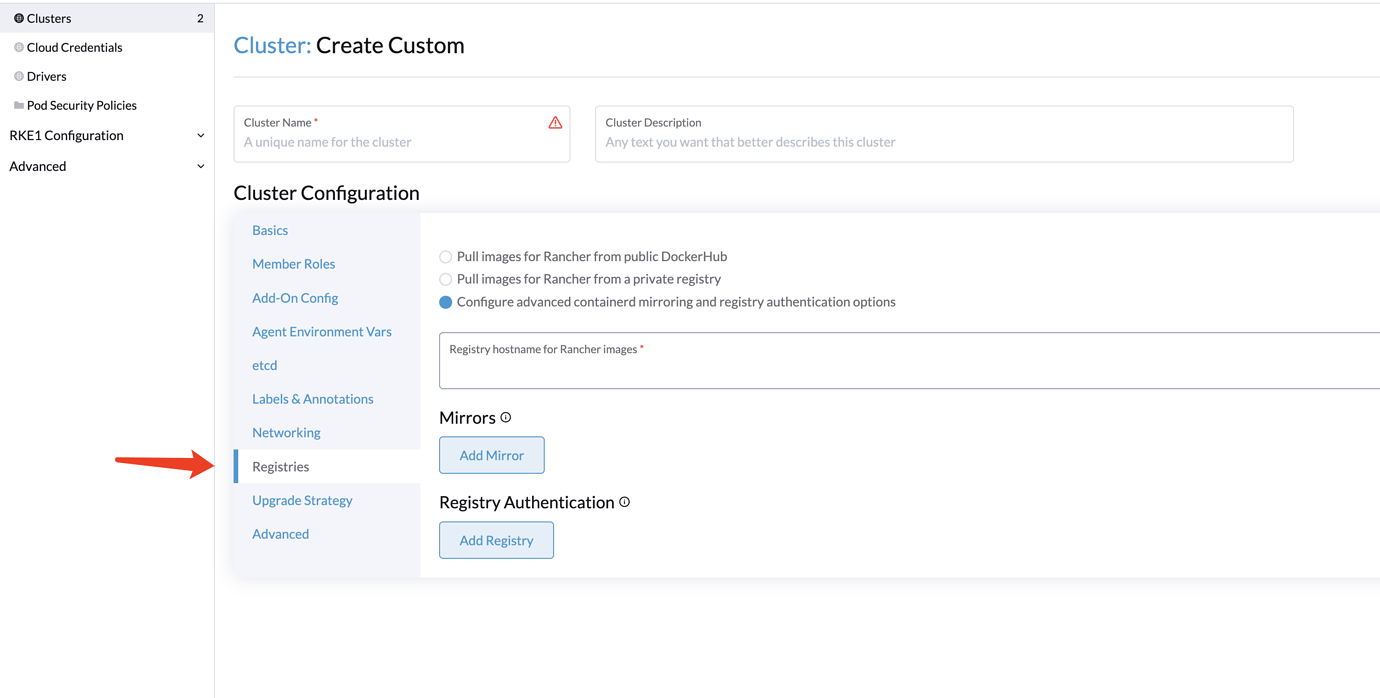Screen dimensions: 1380x698
Task: Click the Cluster Name warning icon
Action: [x=555, y=123]
